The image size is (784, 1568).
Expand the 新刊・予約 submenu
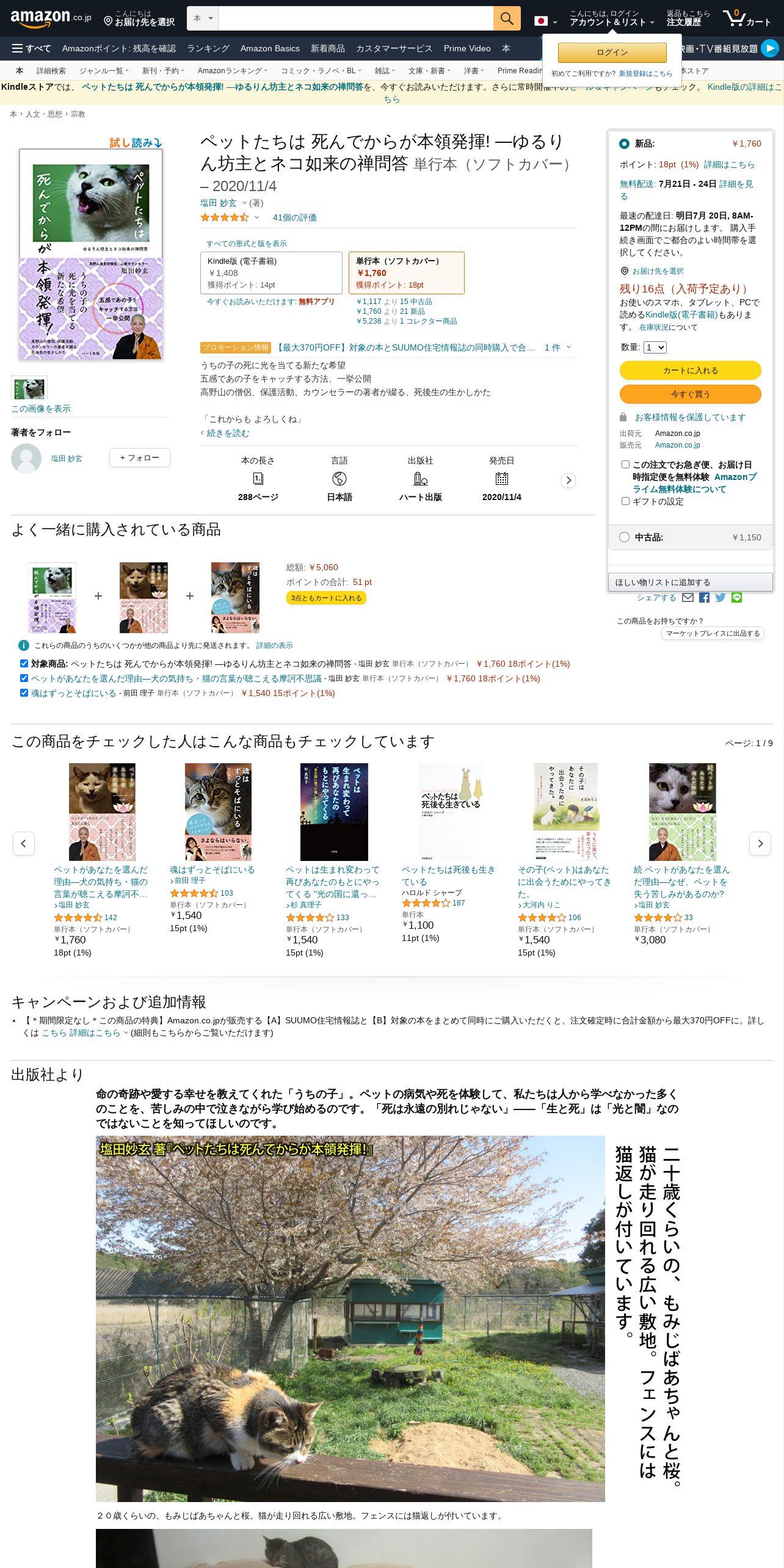pos(163,71)
